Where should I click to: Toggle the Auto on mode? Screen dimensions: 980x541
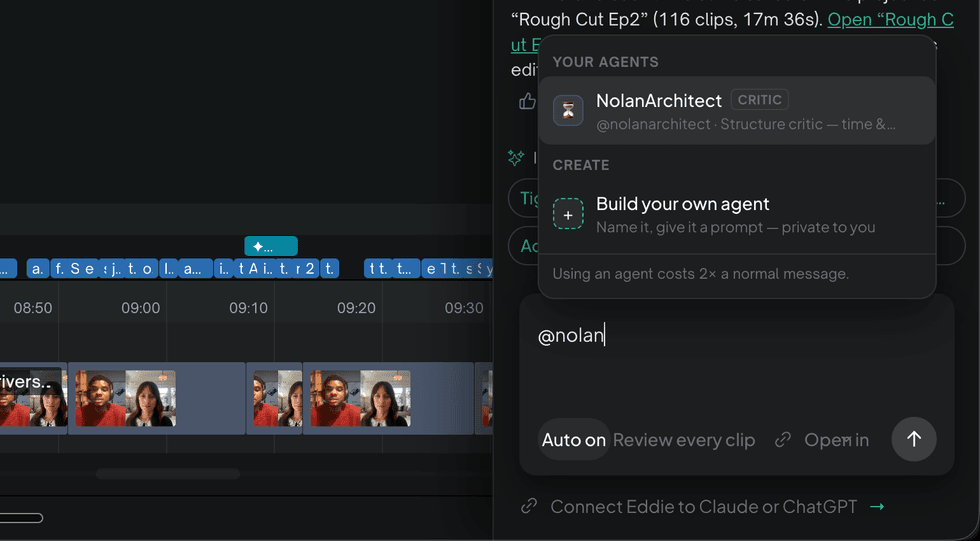click(573, 440)
